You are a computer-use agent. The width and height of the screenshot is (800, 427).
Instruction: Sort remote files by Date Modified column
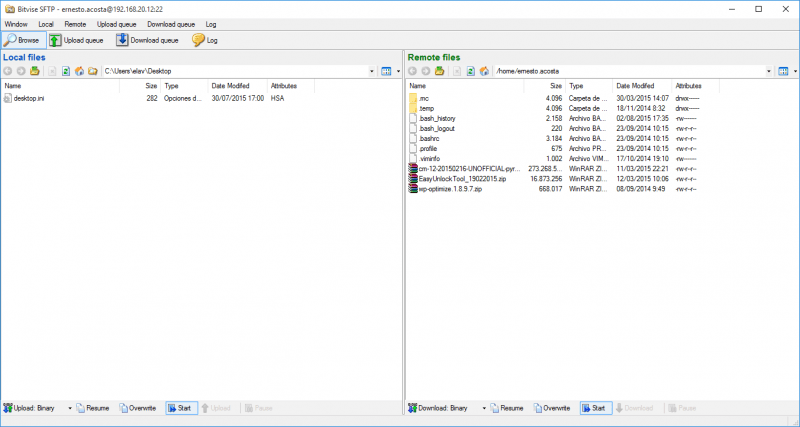(635, 86)
